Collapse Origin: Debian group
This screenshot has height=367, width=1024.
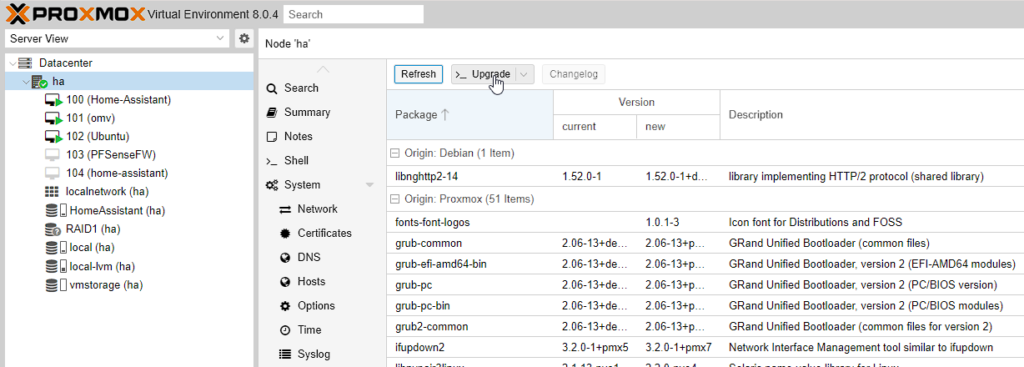point(394,153)
